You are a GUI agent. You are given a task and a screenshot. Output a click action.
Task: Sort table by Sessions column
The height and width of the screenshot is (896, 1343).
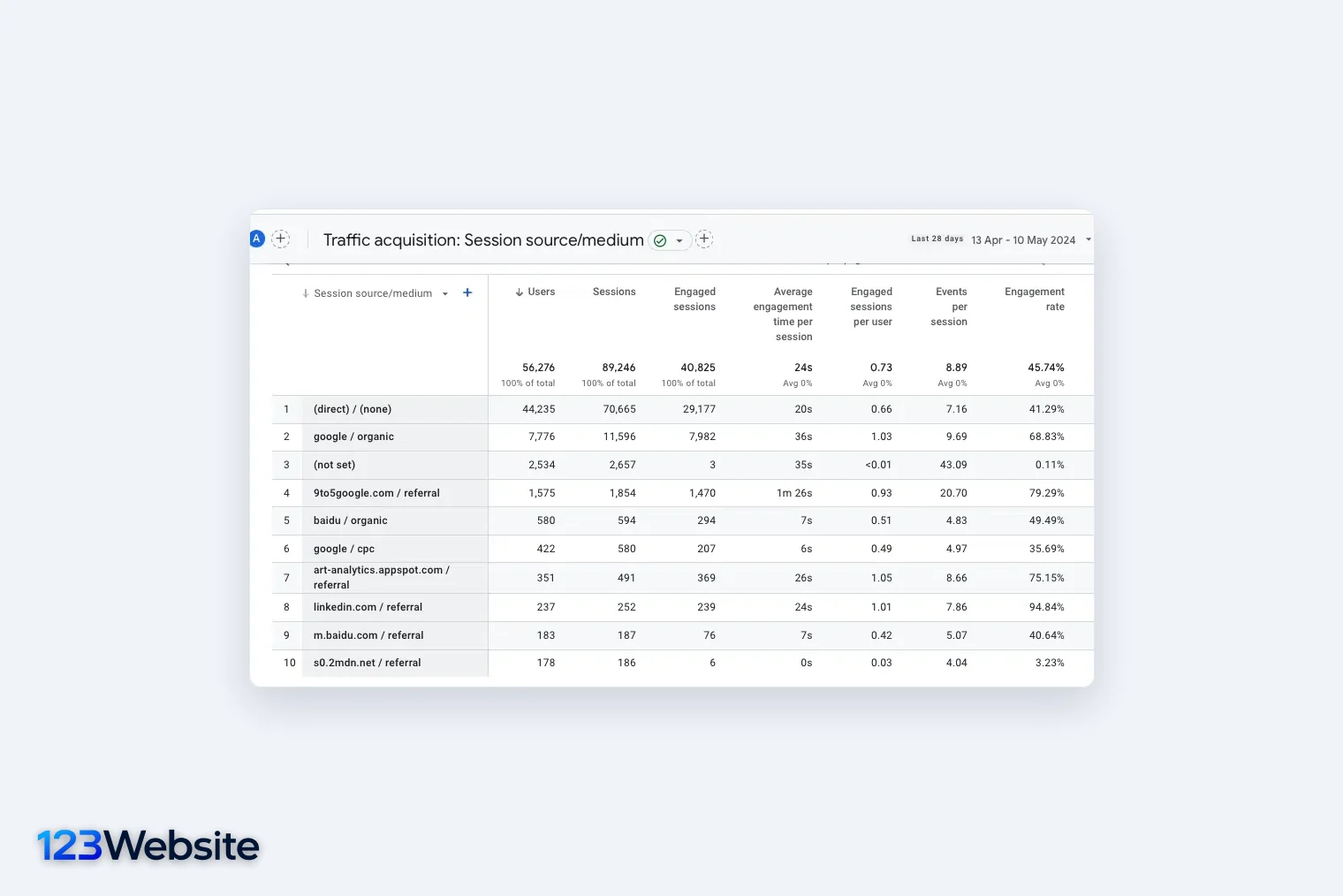coord(614,292)
